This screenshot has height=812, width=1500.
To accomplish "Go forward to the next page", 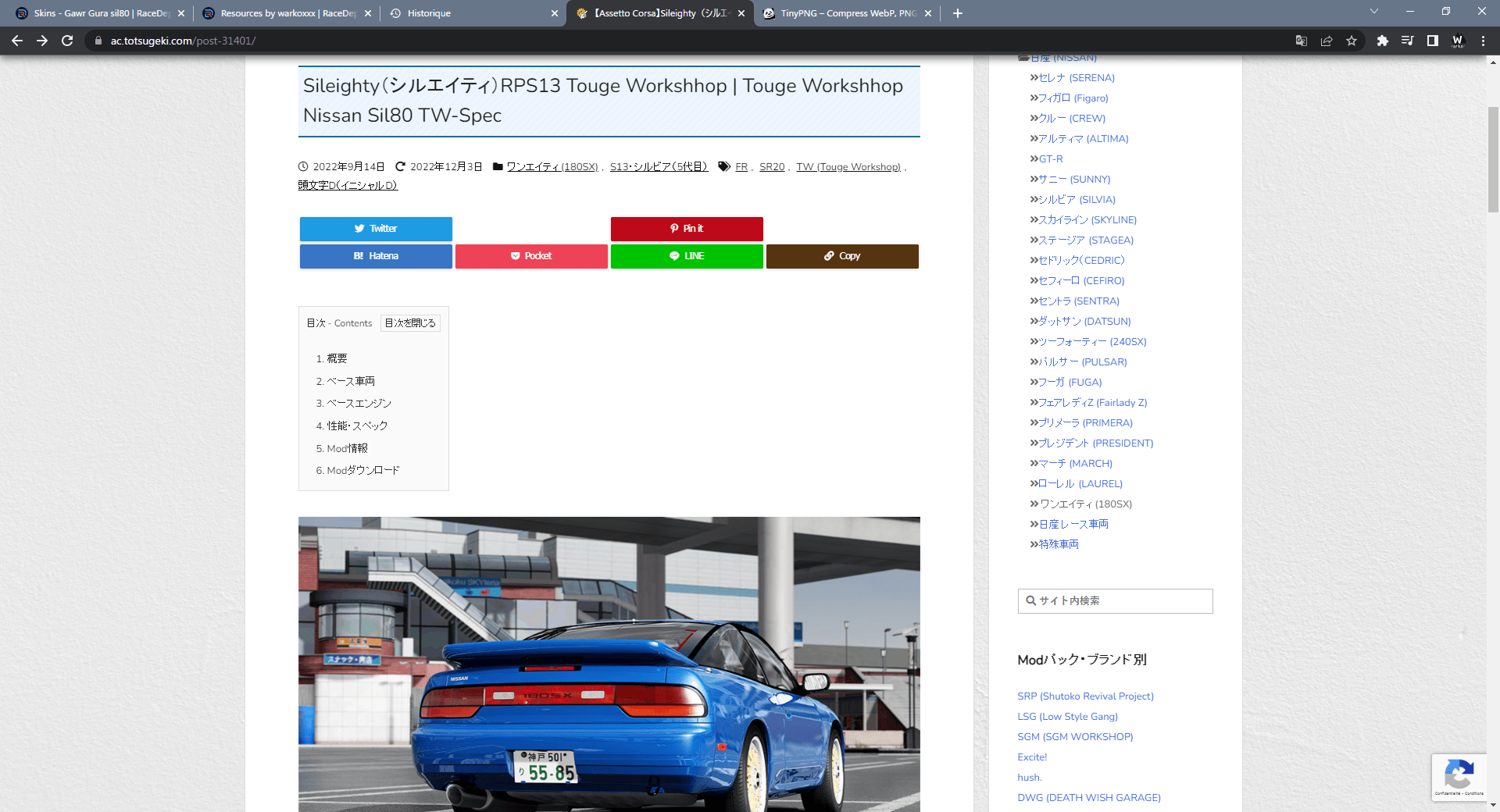I will [42, 41].
